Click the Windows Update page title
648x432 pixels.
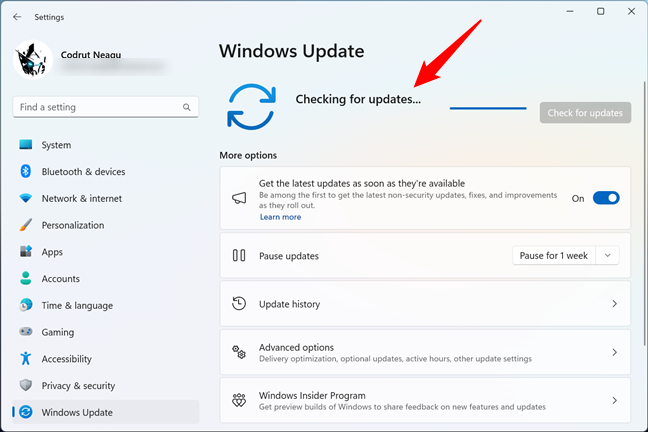pyautogui.click(x=291, y=51)
